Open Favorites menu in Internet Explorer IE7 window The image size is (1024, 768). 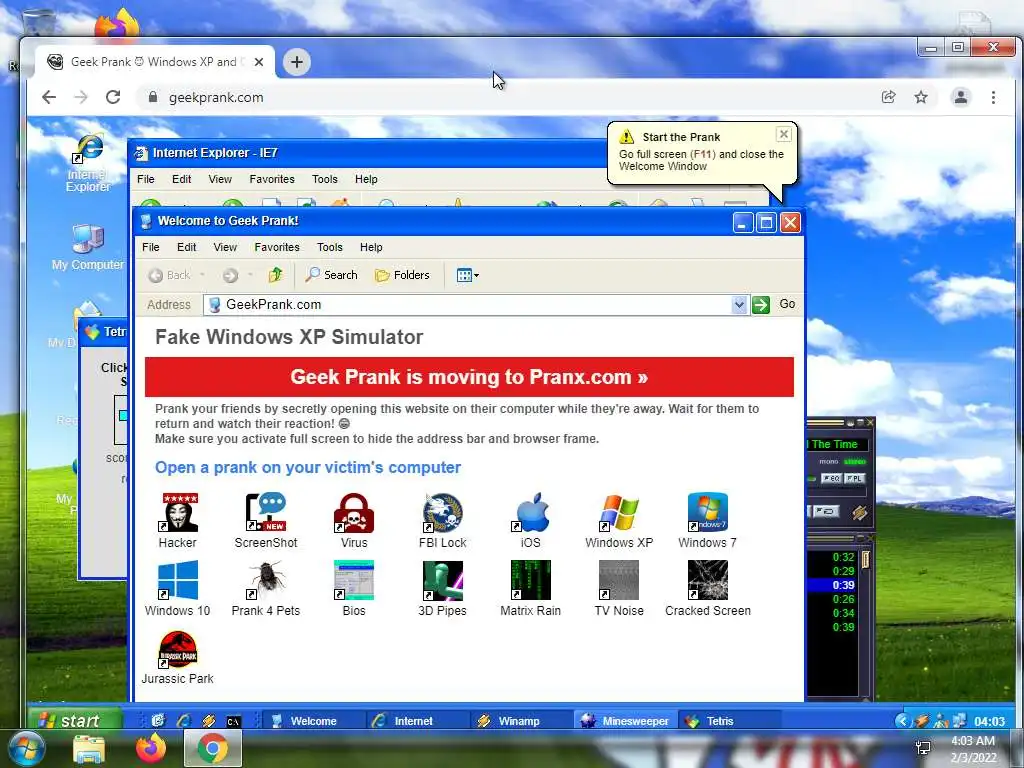coord(272,179)
